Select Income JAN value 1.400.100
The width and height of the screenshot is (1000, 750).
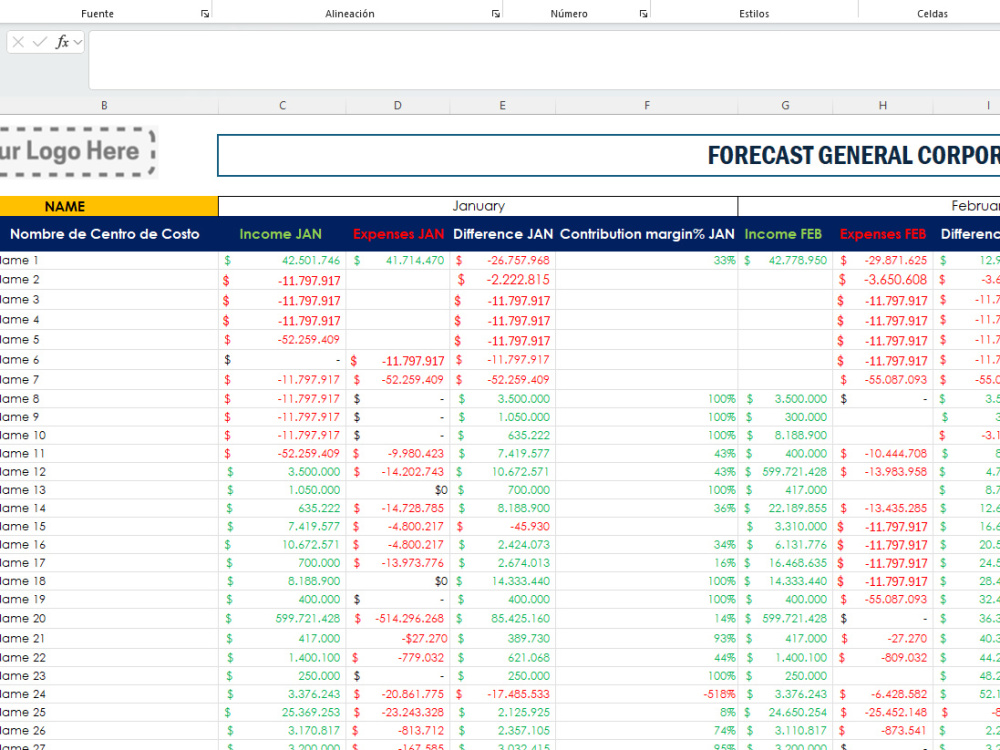click(283, 658)
